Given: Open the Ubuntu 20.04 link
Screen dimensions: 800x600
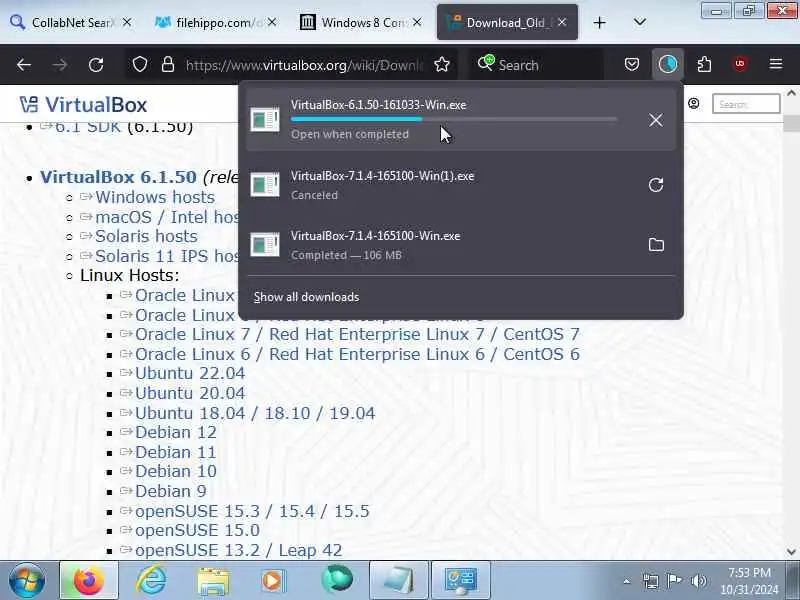Looking at the screenshot, I should point(190,393).
